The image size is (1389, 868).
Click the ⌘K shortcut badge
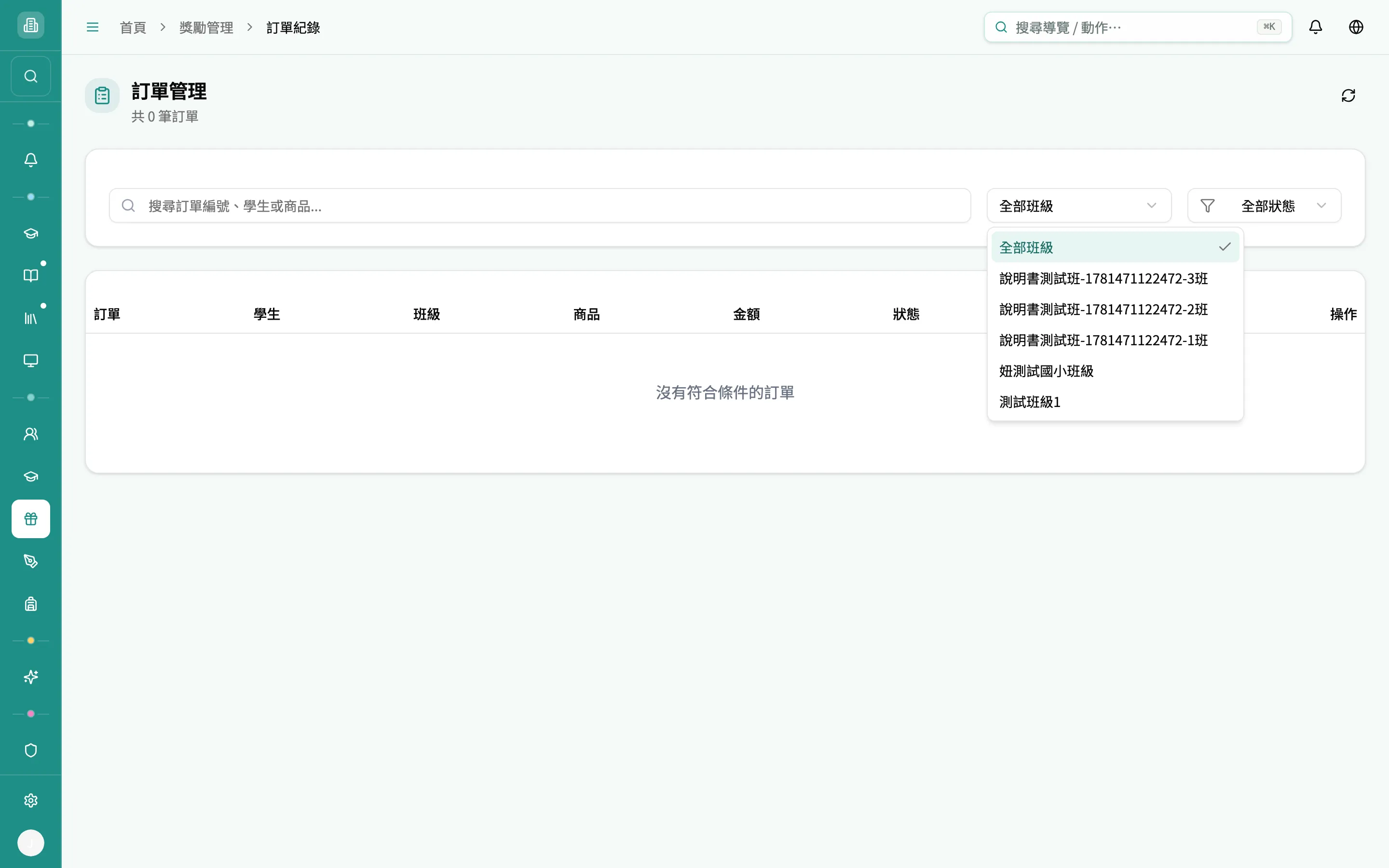coord(1269,27)
